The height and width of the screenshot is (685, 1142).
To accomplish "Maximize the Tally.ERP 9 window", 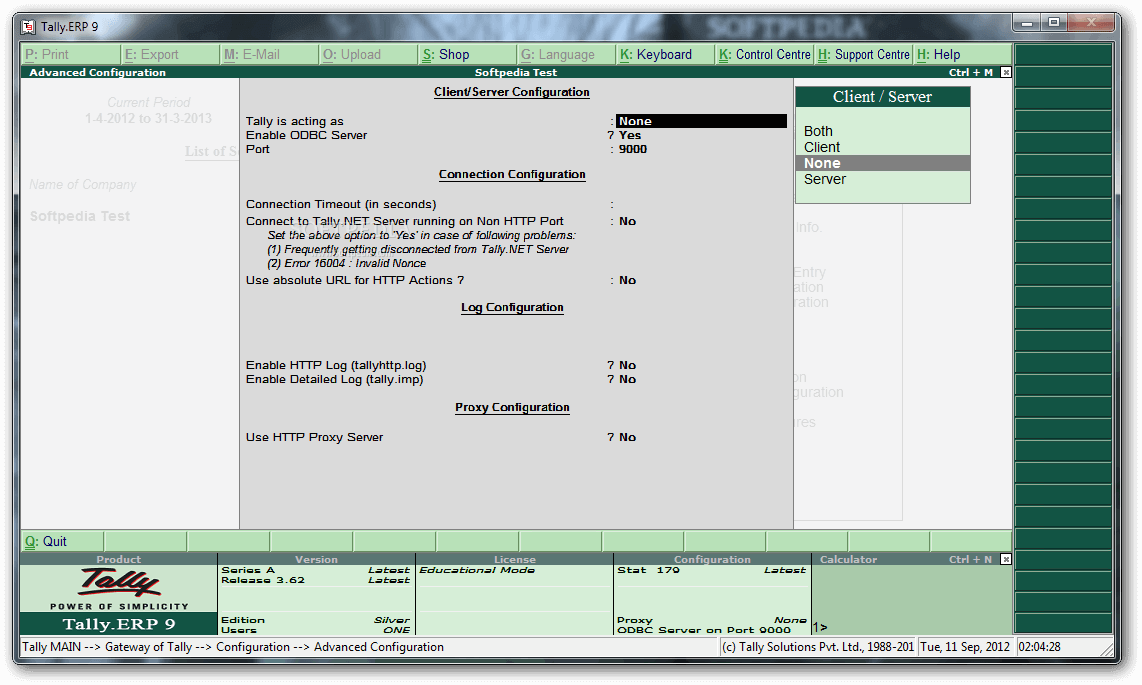I will point(1054,23).
